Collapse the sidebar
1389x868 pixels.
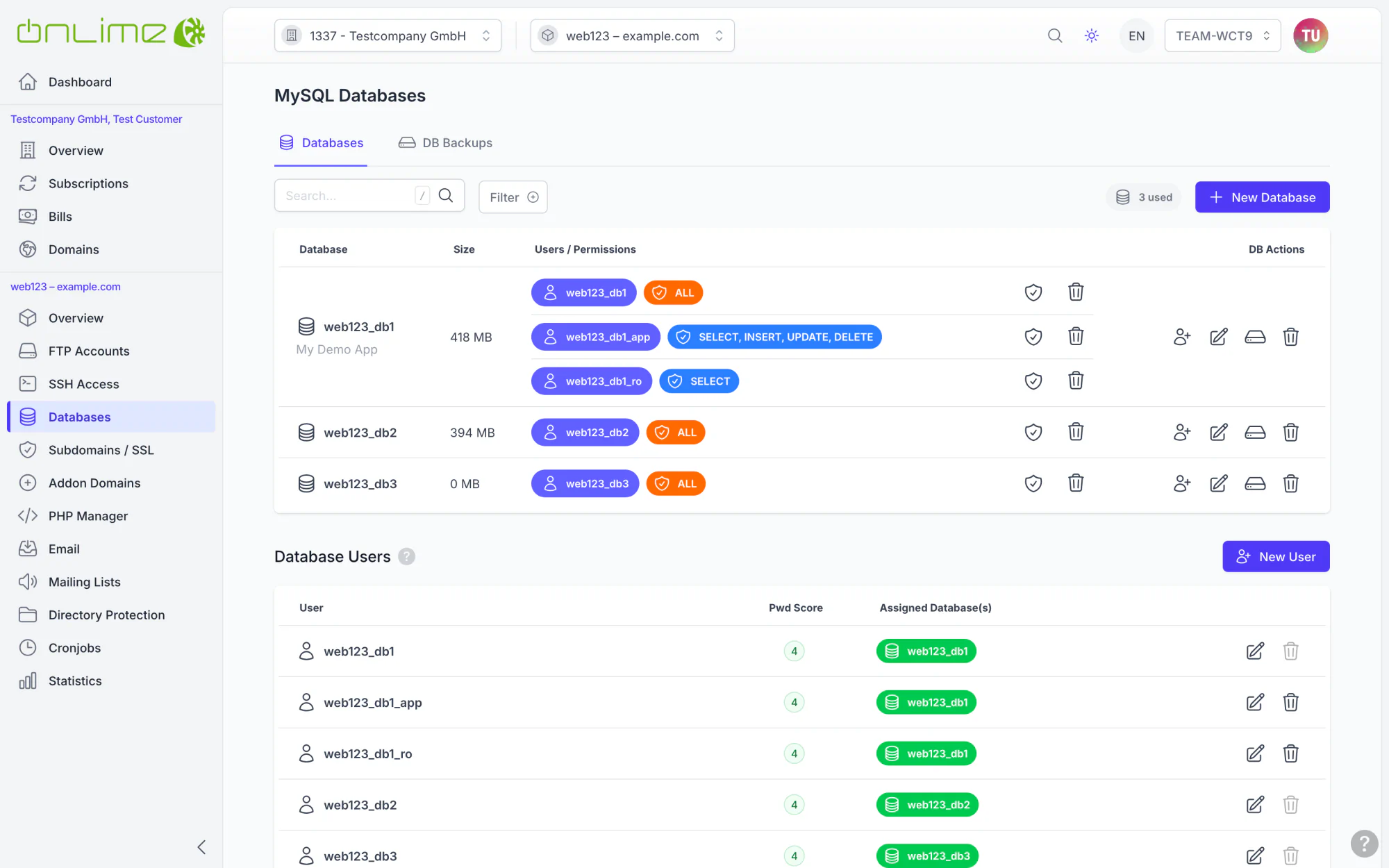tap(201, 847)
